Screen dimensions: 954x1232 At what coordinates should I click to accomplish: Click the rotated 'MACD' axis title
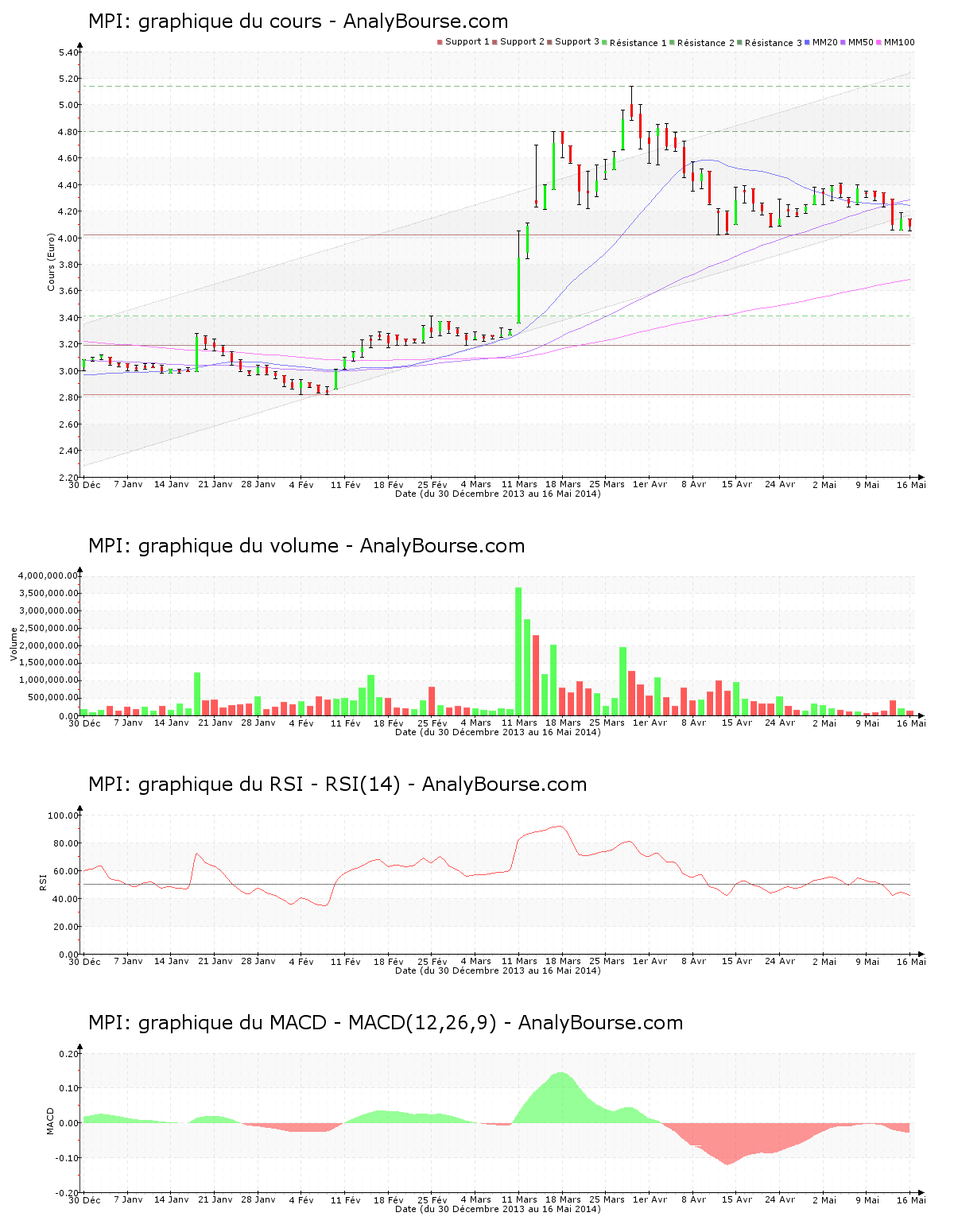point(51,1121)
